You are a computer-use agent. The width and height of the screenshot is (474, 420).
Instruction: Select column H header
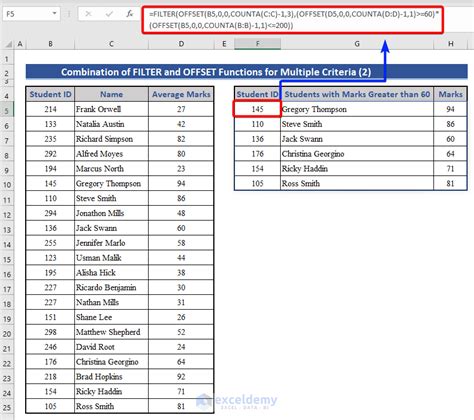450,44
